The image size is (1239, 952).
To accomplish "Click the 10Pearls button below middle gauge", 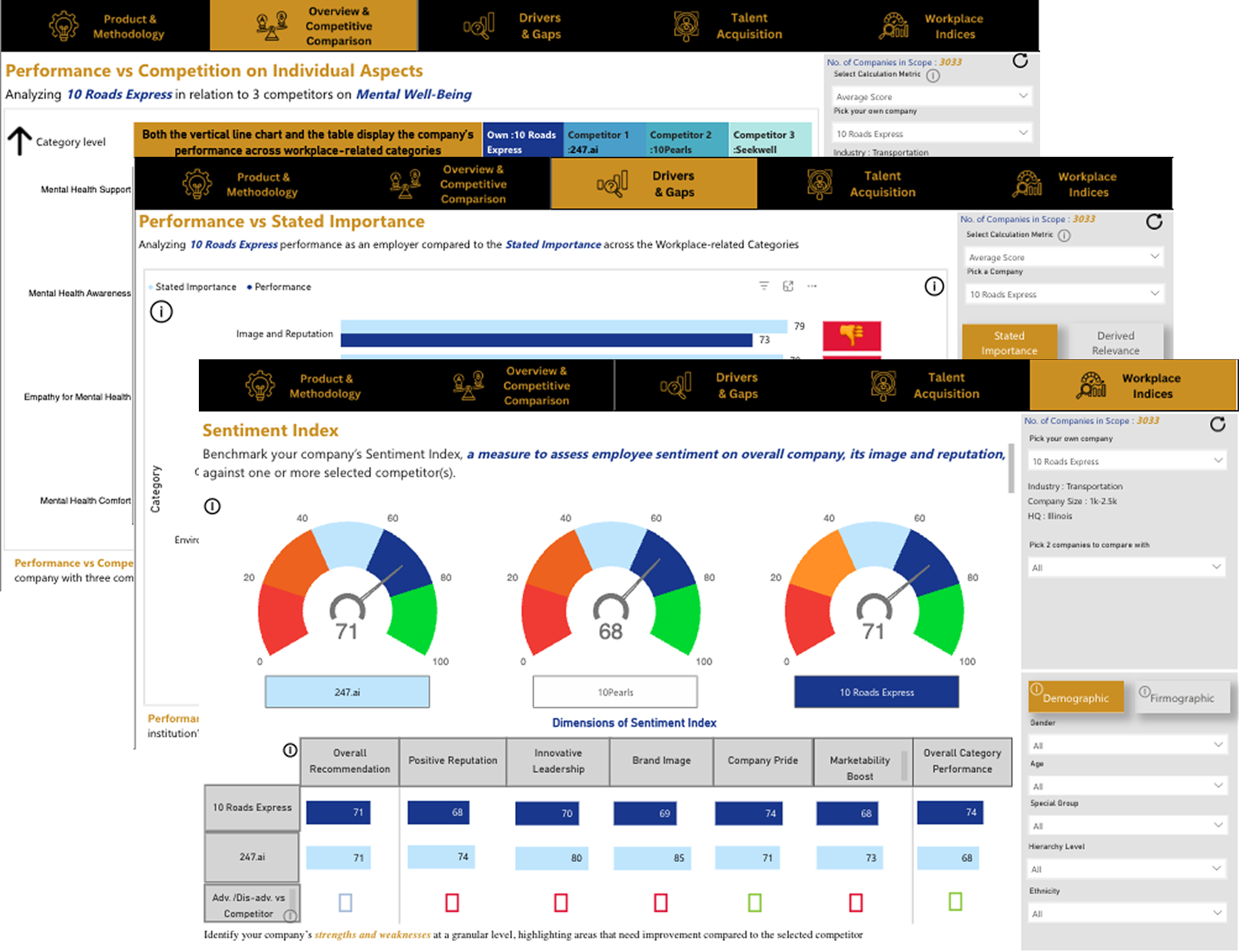I will pyautogui.click(x=615, y=692).
